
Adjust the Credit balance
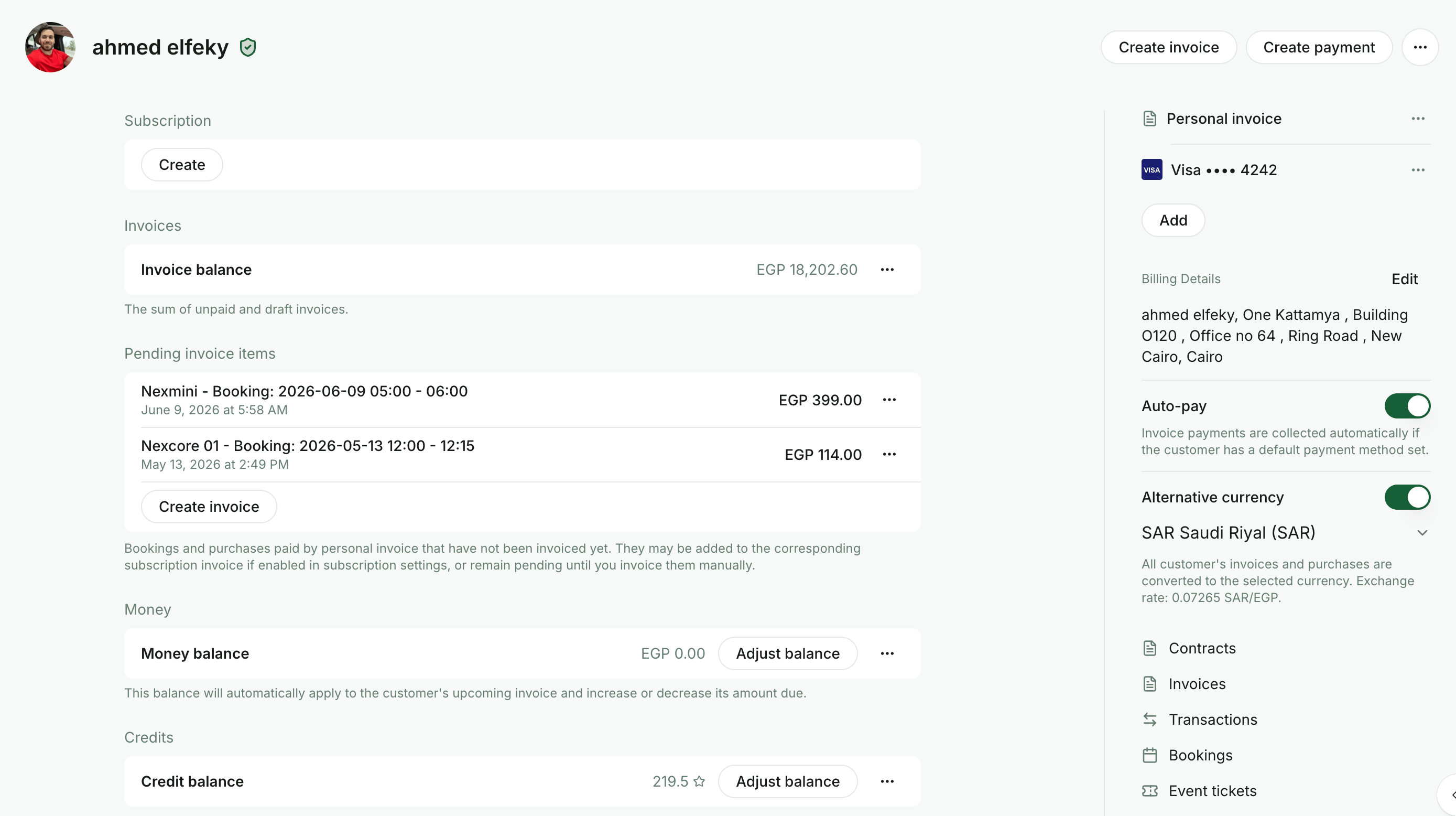pyautogui.click(x=787, y=781)
